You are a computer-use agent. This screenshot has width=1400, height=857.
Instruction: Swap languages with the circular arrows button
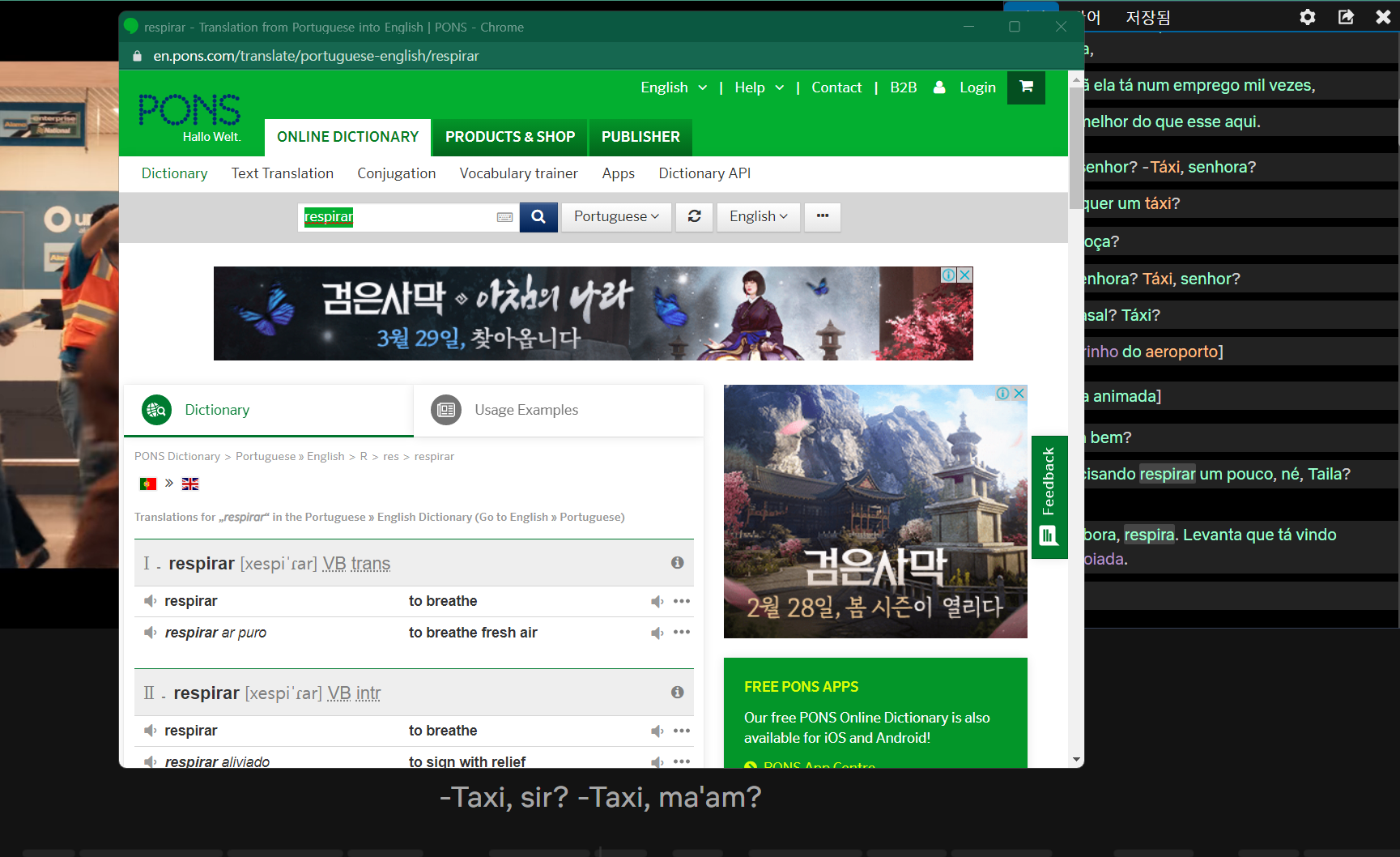click(x=695, y=216)
